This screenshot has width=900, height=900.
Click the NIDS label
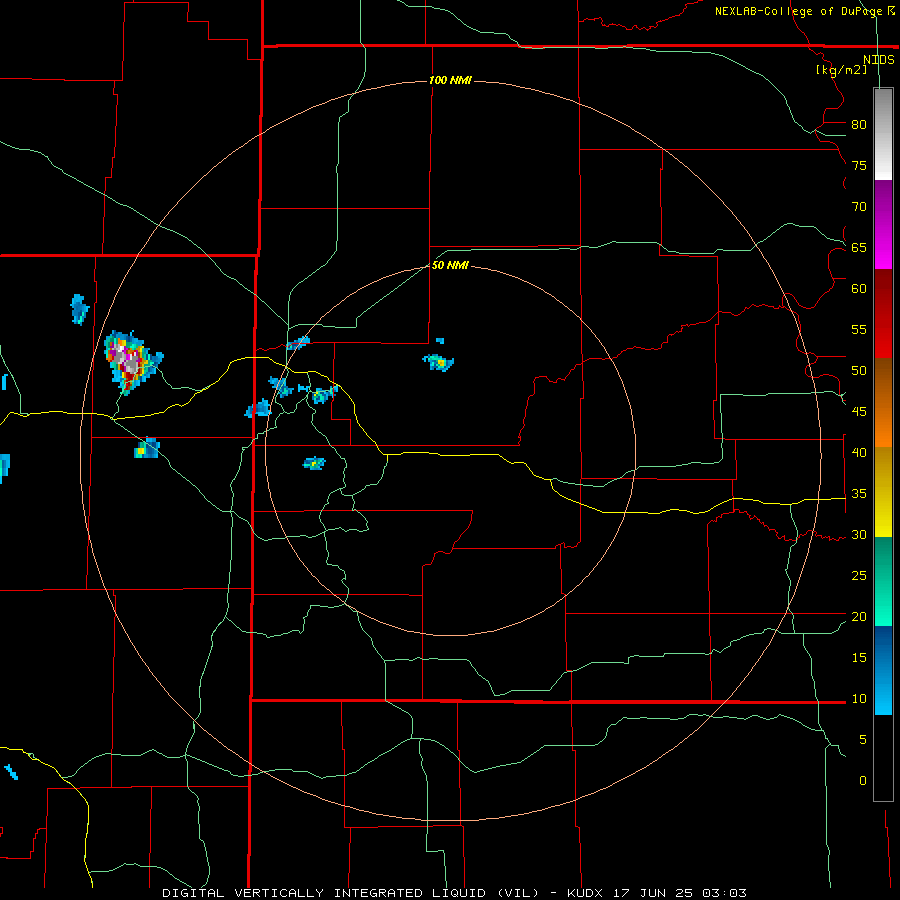879,60
